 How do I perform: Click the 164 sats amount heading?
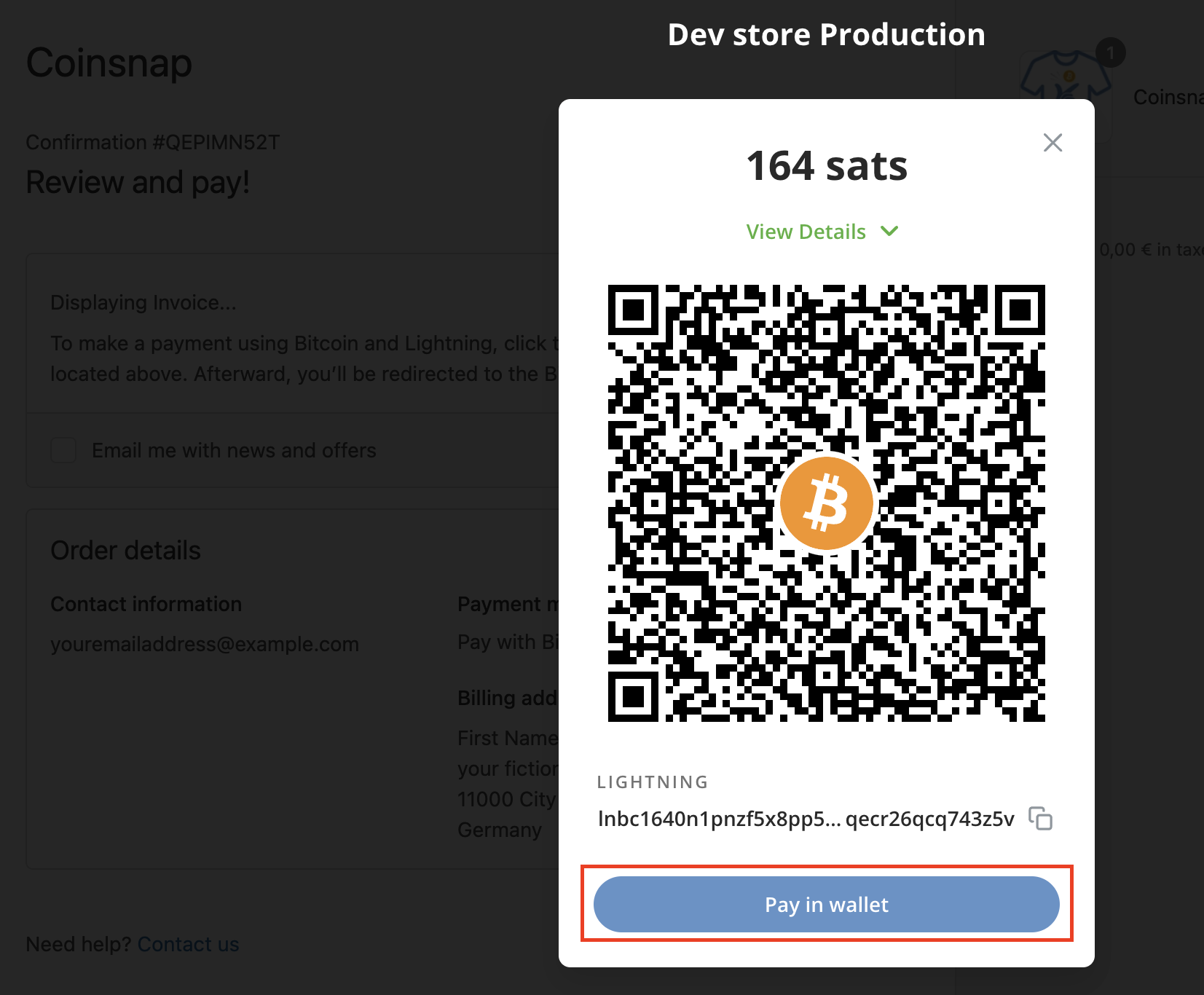tap(827, 166)
